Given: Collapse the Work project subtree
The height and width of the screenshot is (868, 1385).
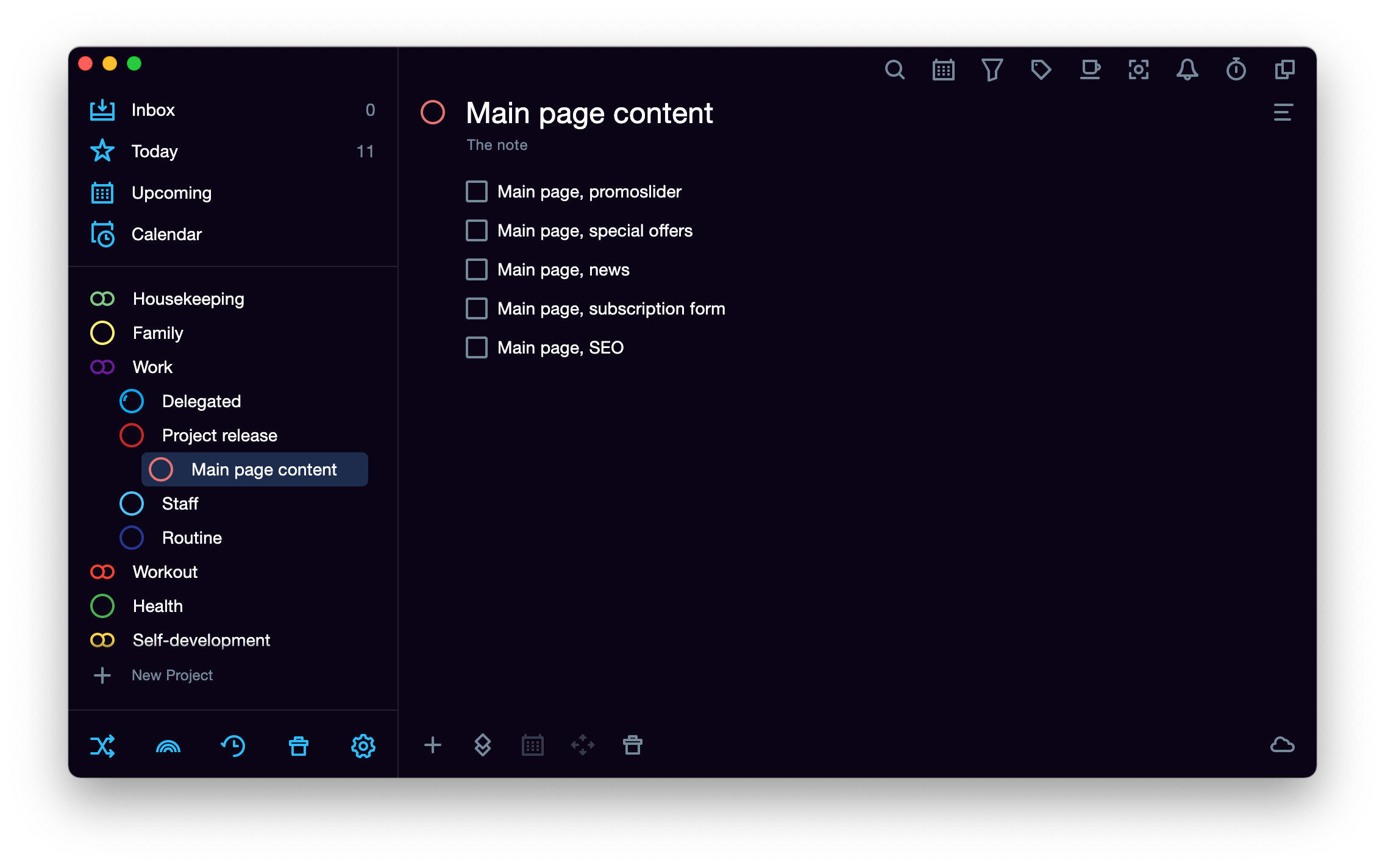Looking at the screenshot, I should (x=102, y=367).
